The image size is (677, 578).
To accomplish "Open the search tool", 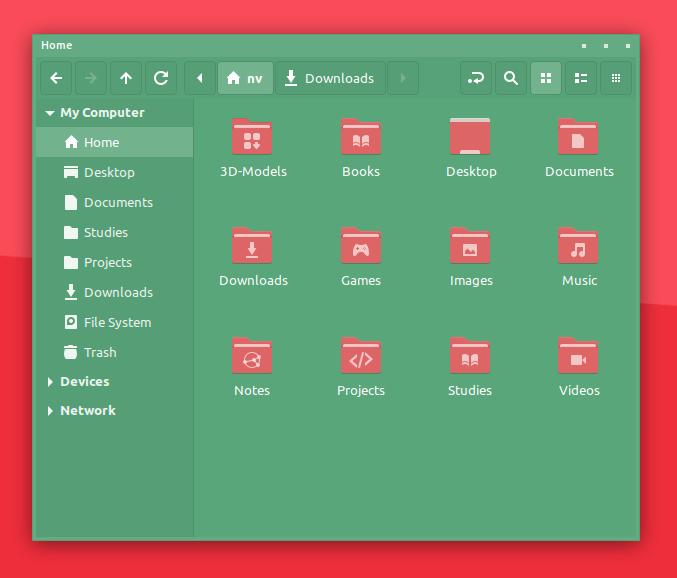I will click(511, 78).
